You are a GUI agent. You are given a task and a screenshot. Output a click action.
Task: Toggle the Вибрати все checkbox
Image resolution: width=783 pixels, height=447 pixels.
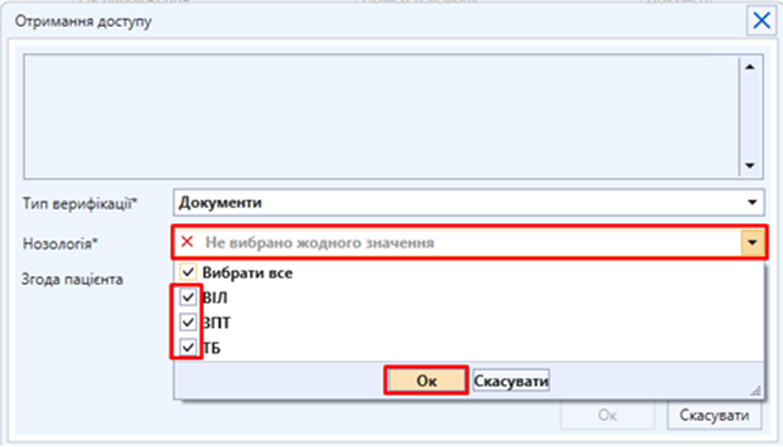click(187, 273)
